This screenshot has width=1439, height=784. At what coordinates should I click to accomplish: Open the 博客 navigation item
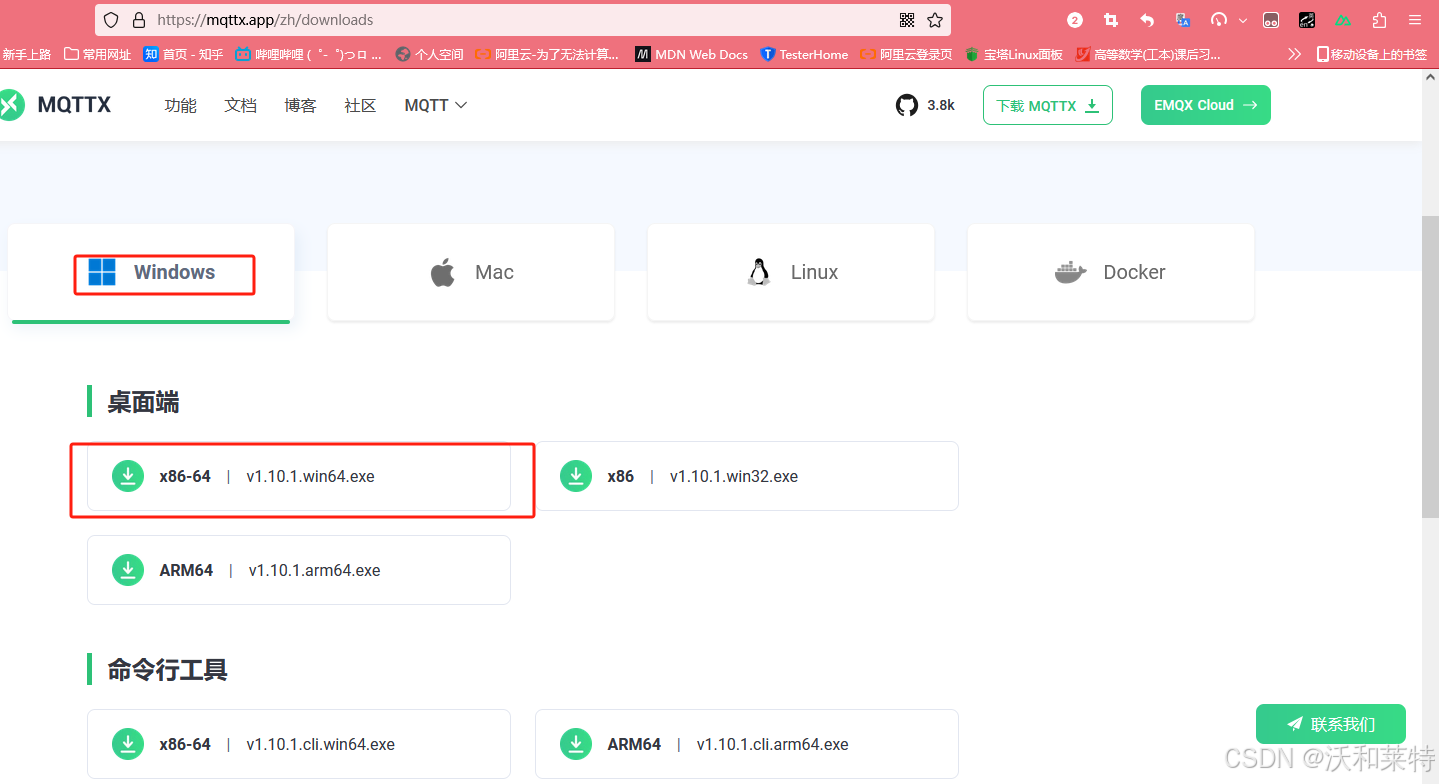(x=300, y=105)
